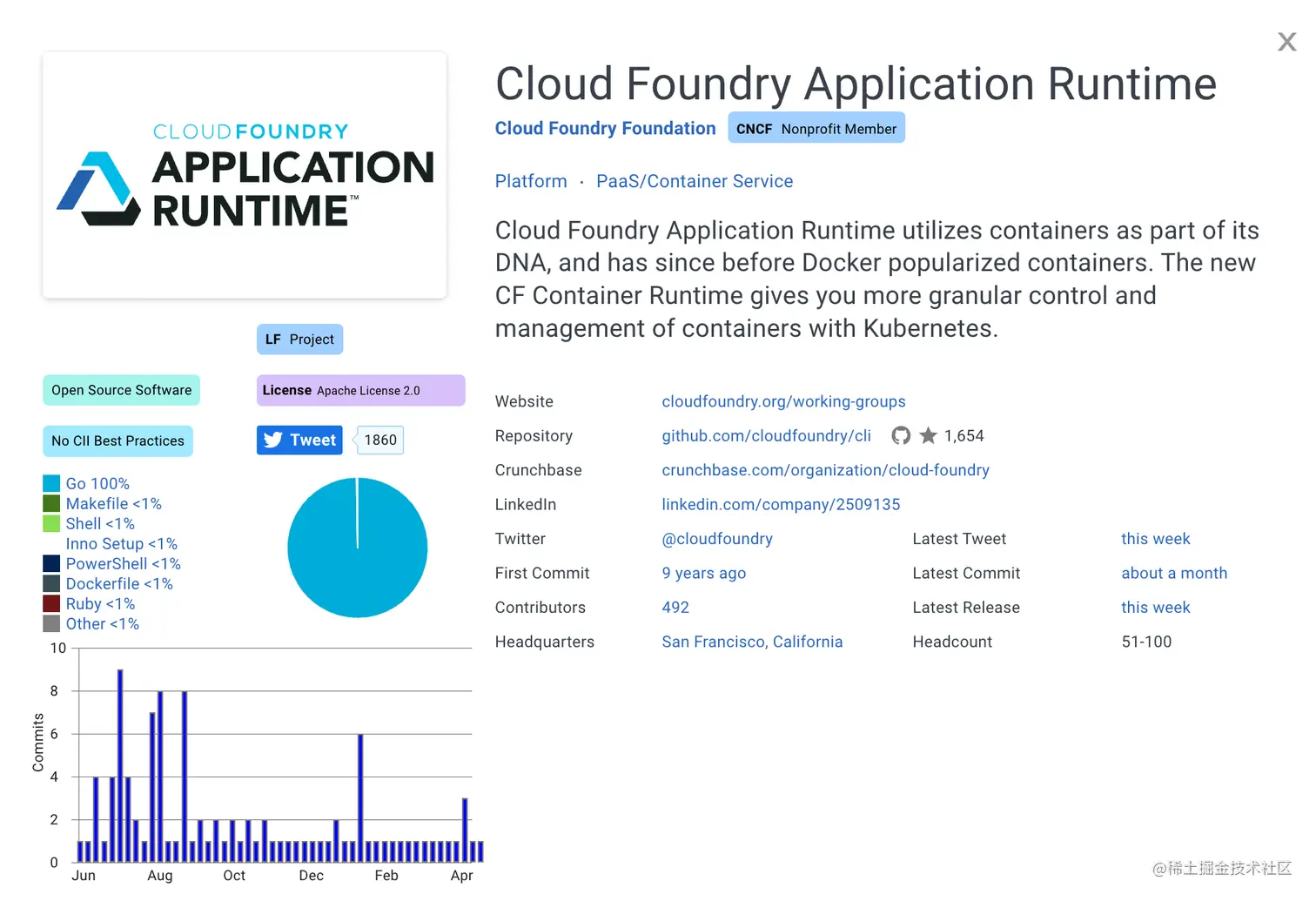The height and width of the screenshot is (901, 1316).
Task: Open the @cloudfoundry Twitter link
Action: pyautogui.click(x=717, y=539)
